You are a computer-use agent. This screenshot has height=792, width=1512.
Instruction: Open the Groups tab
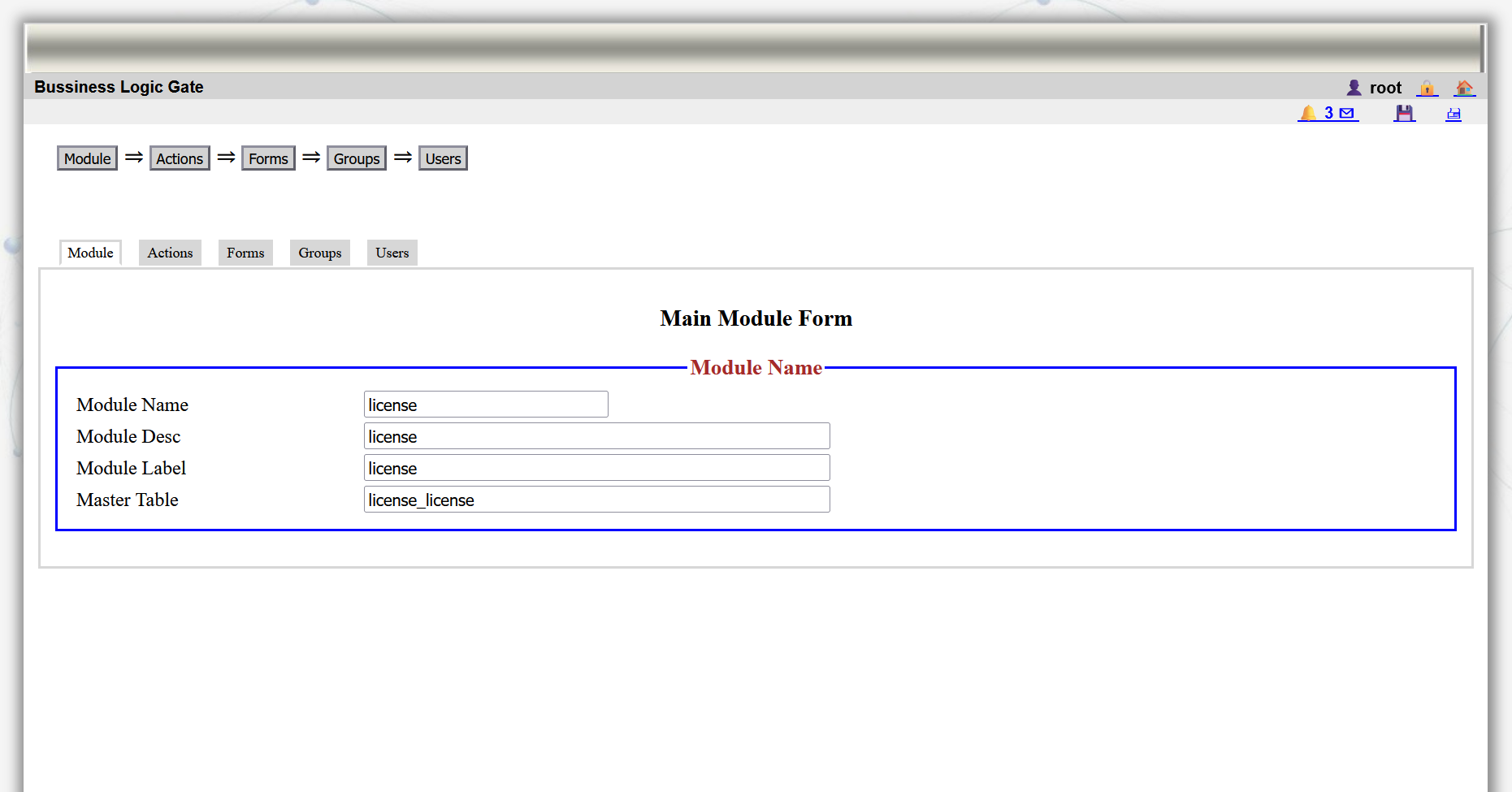coord(319,253)
